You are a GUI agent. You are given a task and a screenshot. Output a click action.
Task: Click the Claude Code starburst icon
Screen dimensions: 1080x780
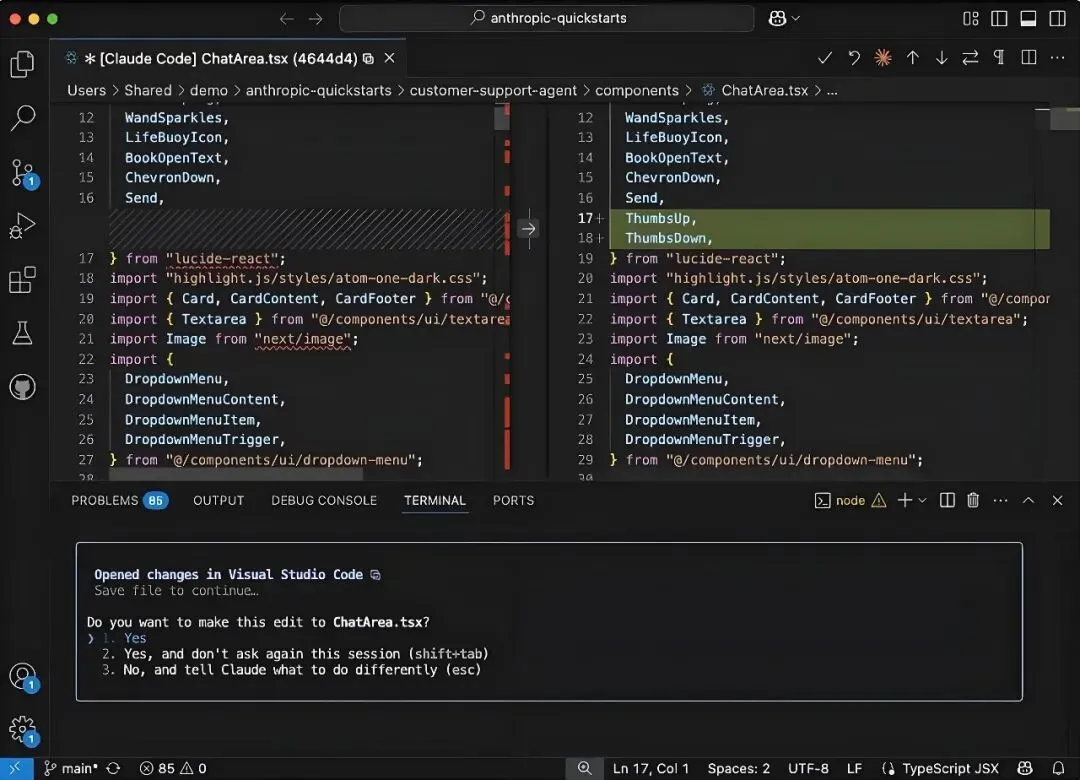tap(882, 58)
